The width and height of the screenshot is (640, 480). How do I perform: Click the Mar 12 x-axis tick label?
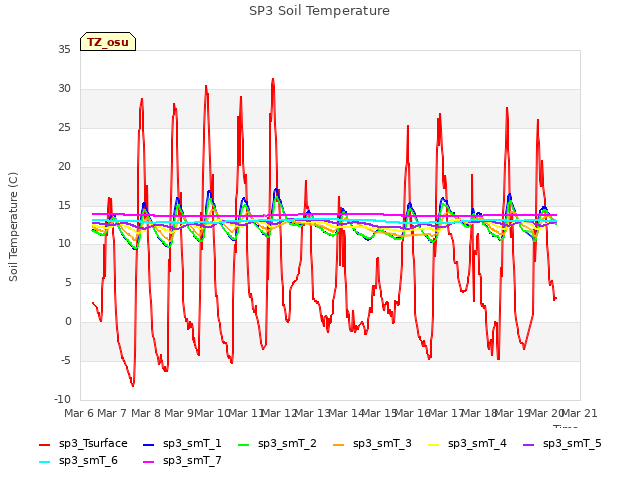pyautogui.click(x=279, y=413)
